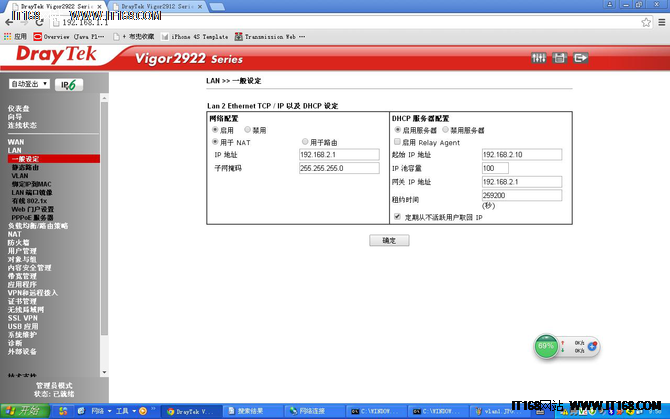Expand the NAT section in sidebar
This screenshot has height=419, width=670.
point(14,233)
